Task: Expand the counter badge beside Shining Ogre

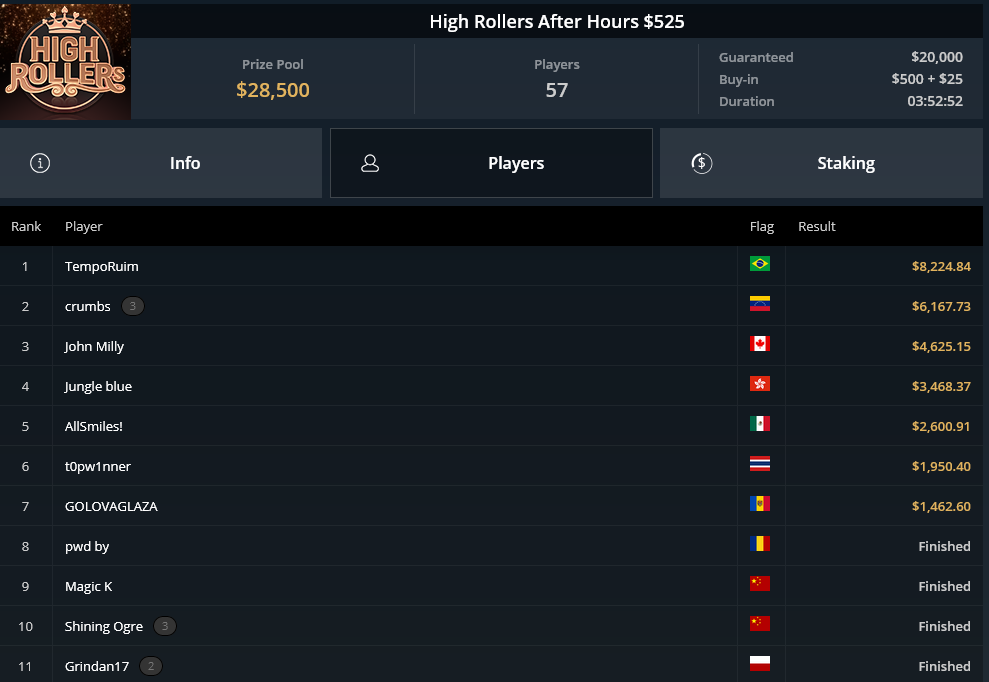Action: click(x=164, y=625)
